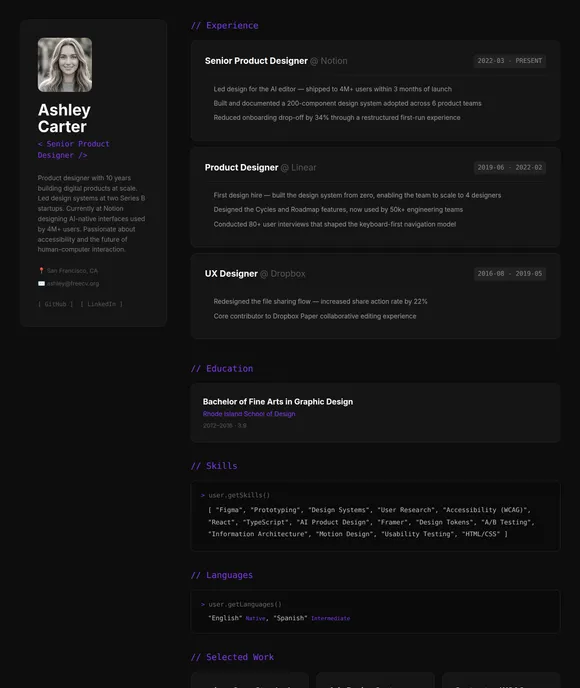Click the user.getSkills() prompt line

235,495
